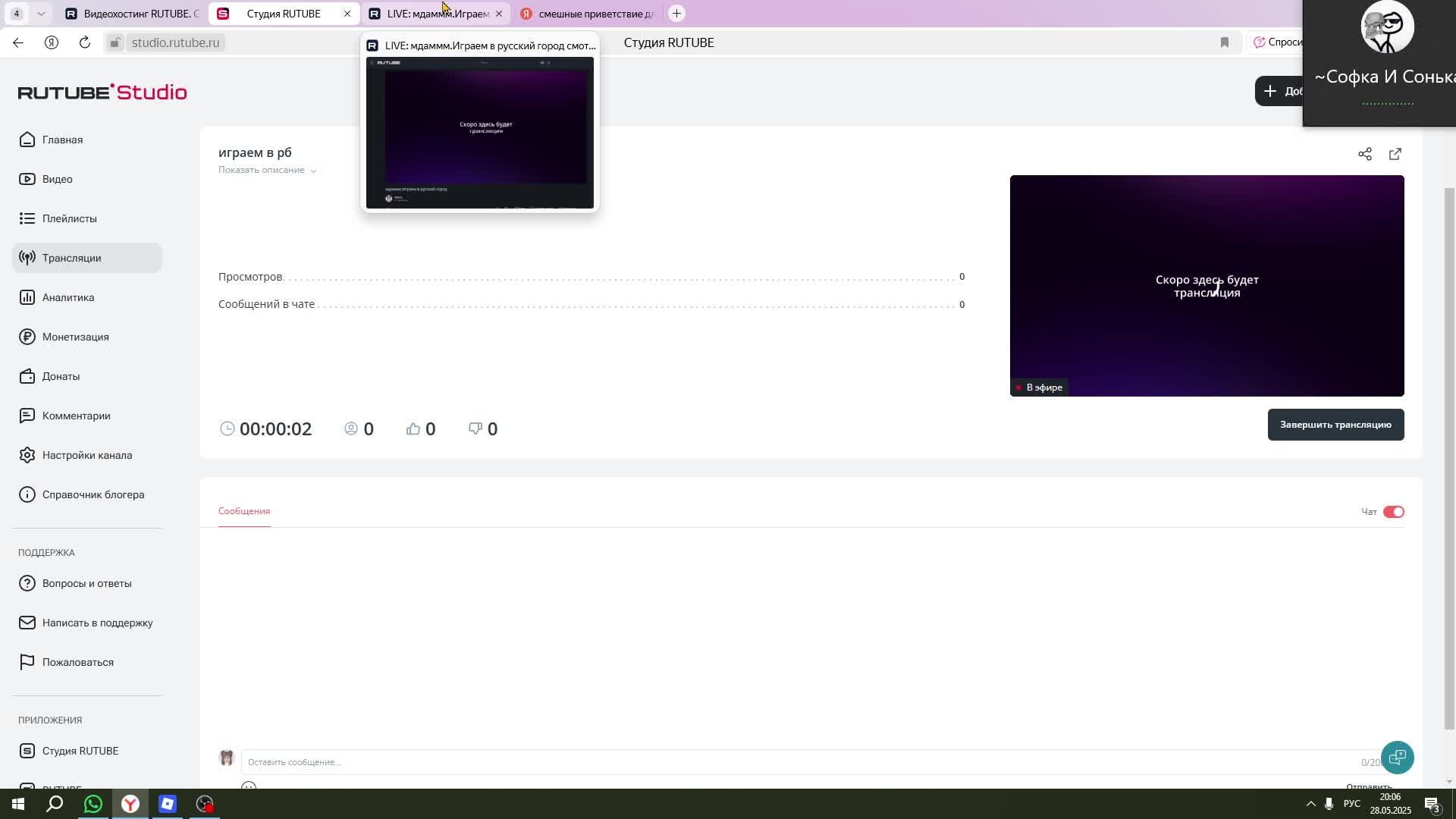Select Трансляции in the sidebar
The height and width of the screenshot is (819, 1456).
(87, 258)
